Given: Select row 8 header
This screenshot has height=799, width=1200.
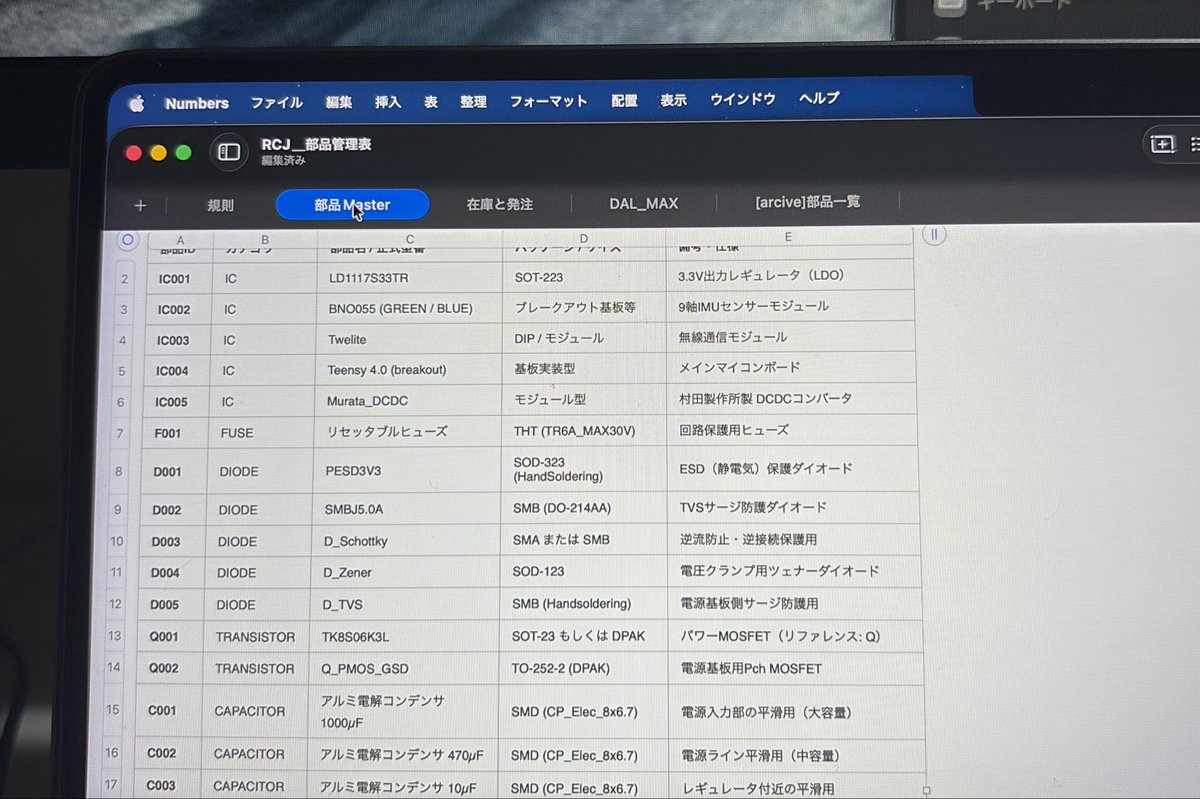Looking at the screenshot, I should (x=121, y=471).
